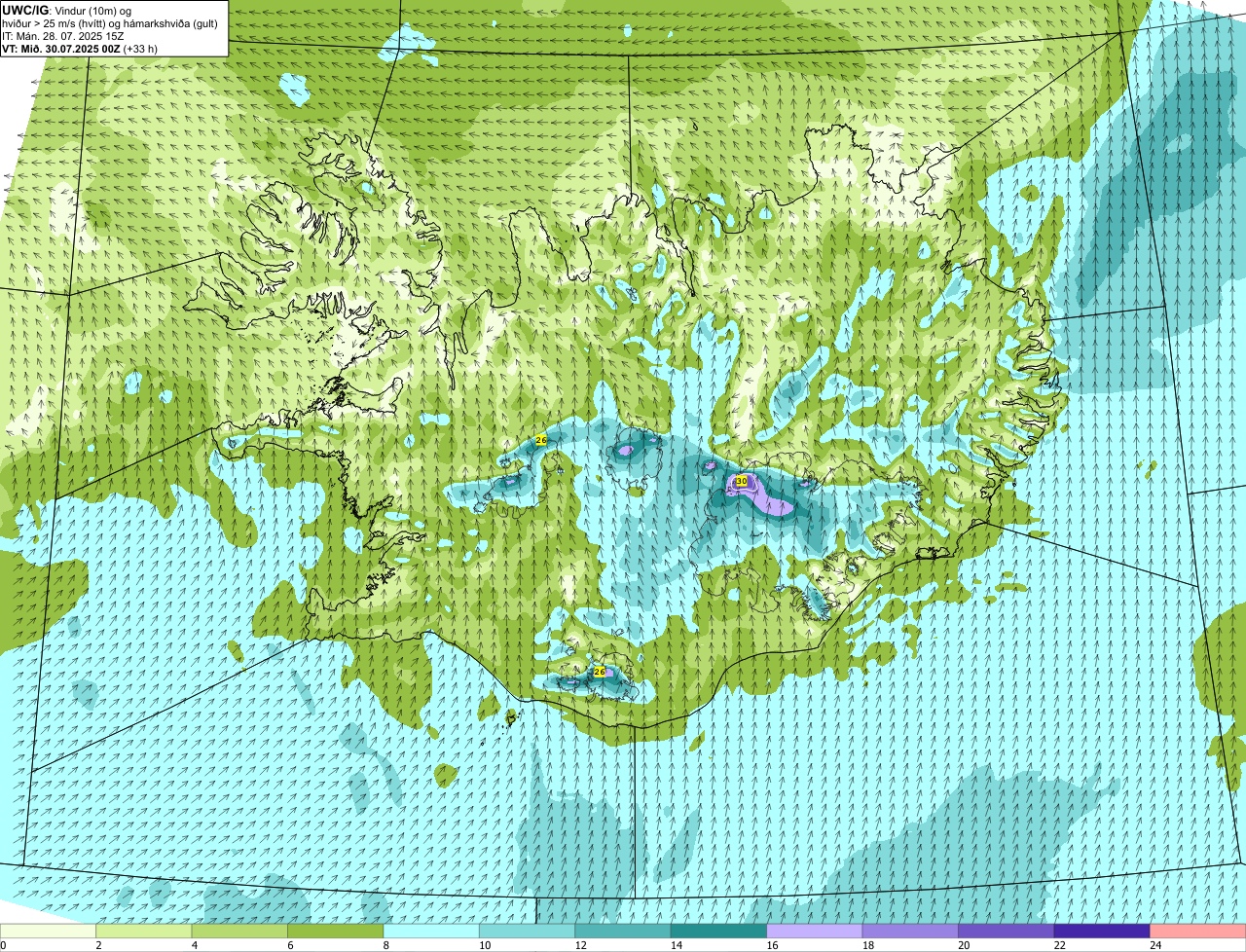Click the issue time 'IT: Mán. 28. 07. 2025 15Z'
Image resolution: width=1246 pixels, height=952 pixels.
tap(62, 35)
